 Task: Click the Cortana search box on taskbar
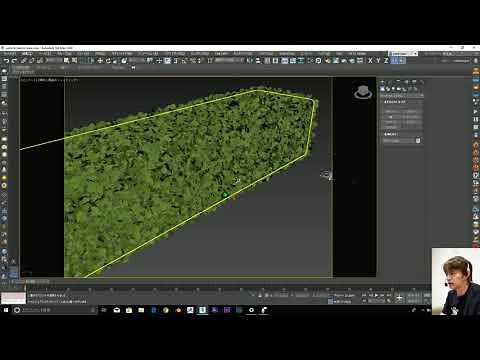tap(55, 310)
